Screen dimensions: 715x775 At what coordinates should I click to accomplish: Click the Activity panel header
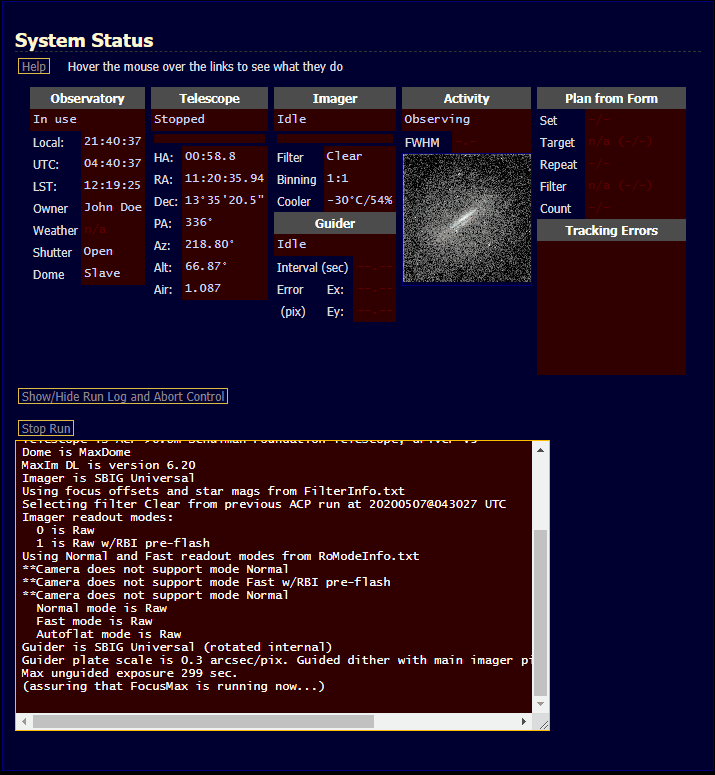[x=466, y=99]
